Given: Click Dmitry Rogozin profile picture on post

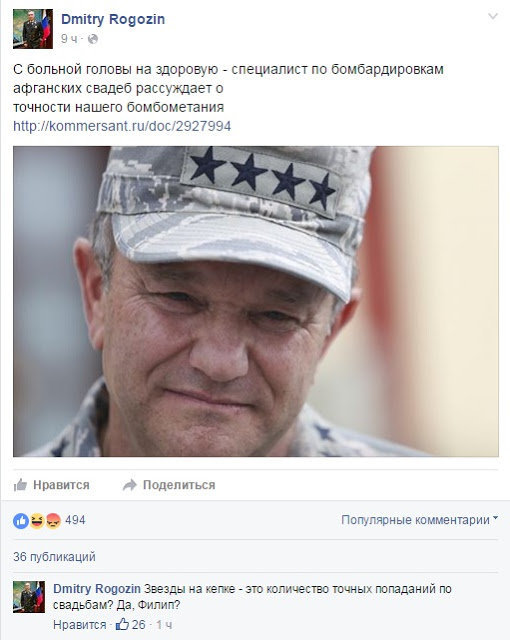Looking at the screenshot, I should click(x=33, y=29).
